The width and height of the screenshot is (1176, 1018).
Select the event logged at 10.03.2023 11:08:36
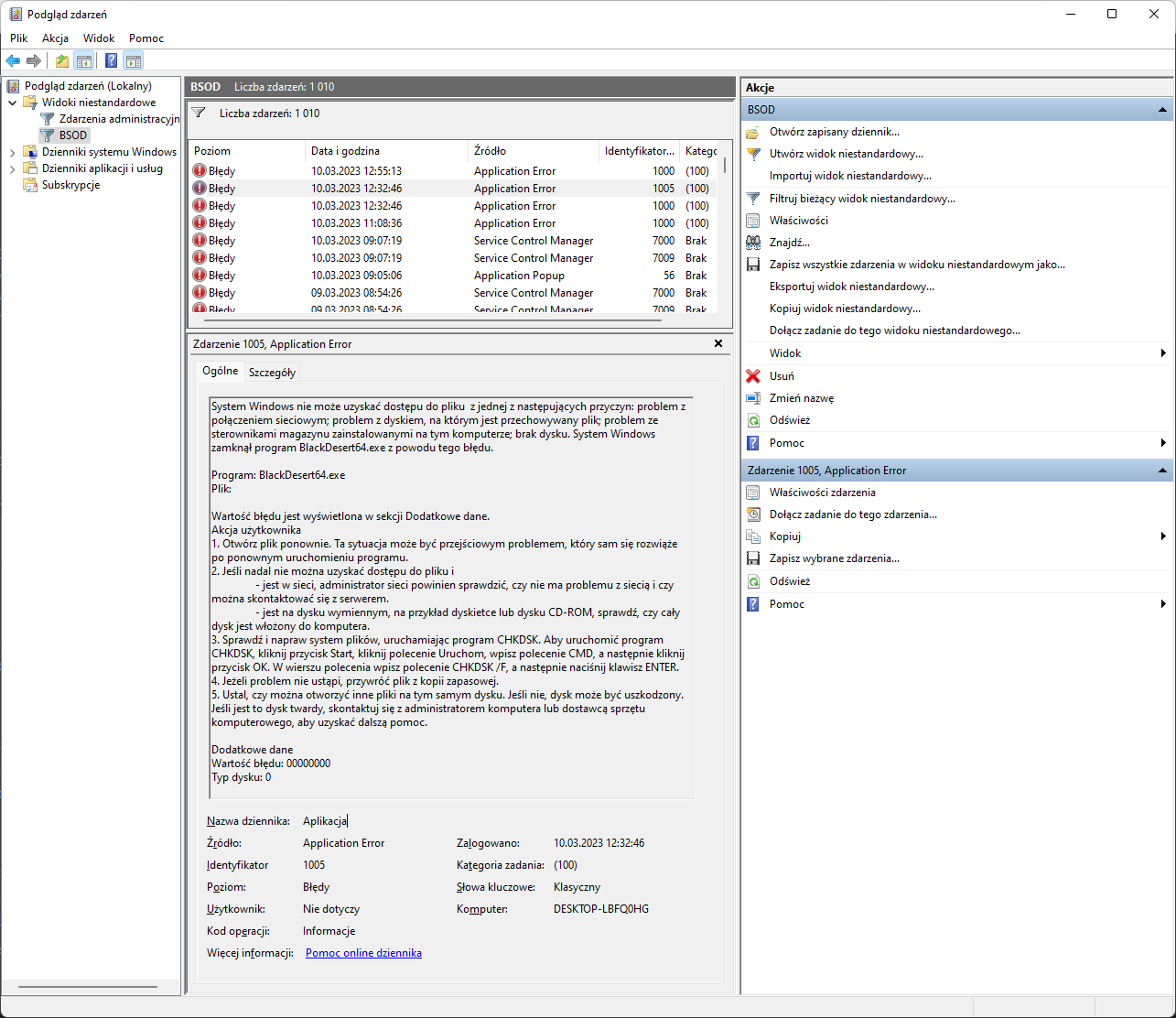pyautogui.click(x=453, y=223)
